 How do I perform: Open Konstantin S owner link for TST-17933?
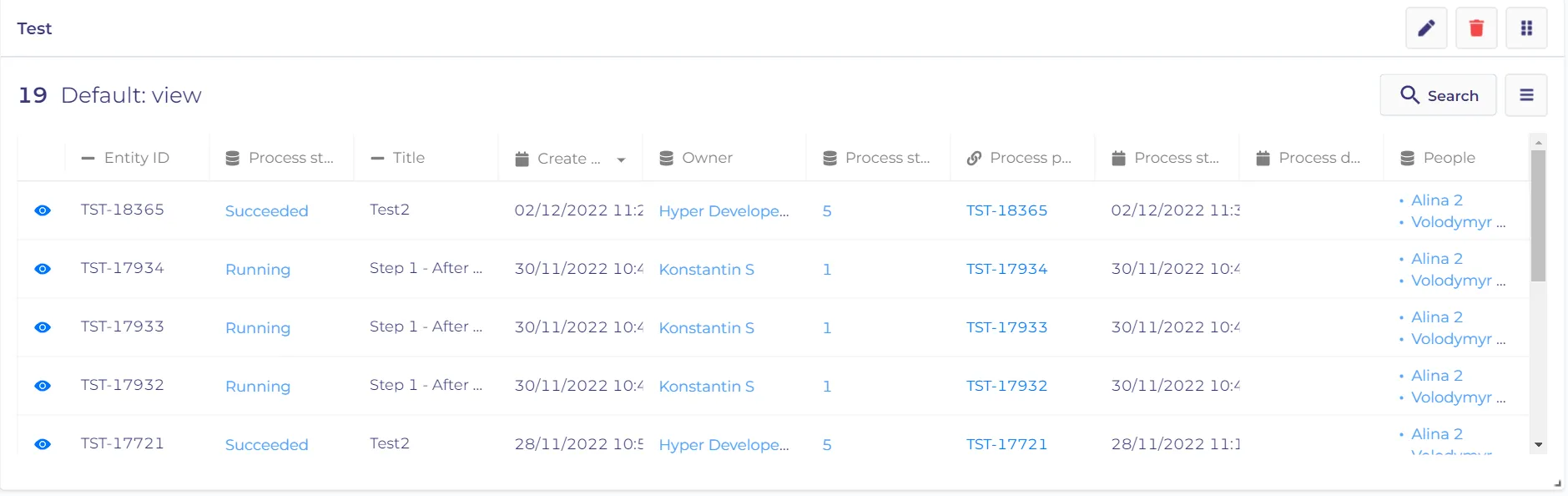(x=707, y=328)
